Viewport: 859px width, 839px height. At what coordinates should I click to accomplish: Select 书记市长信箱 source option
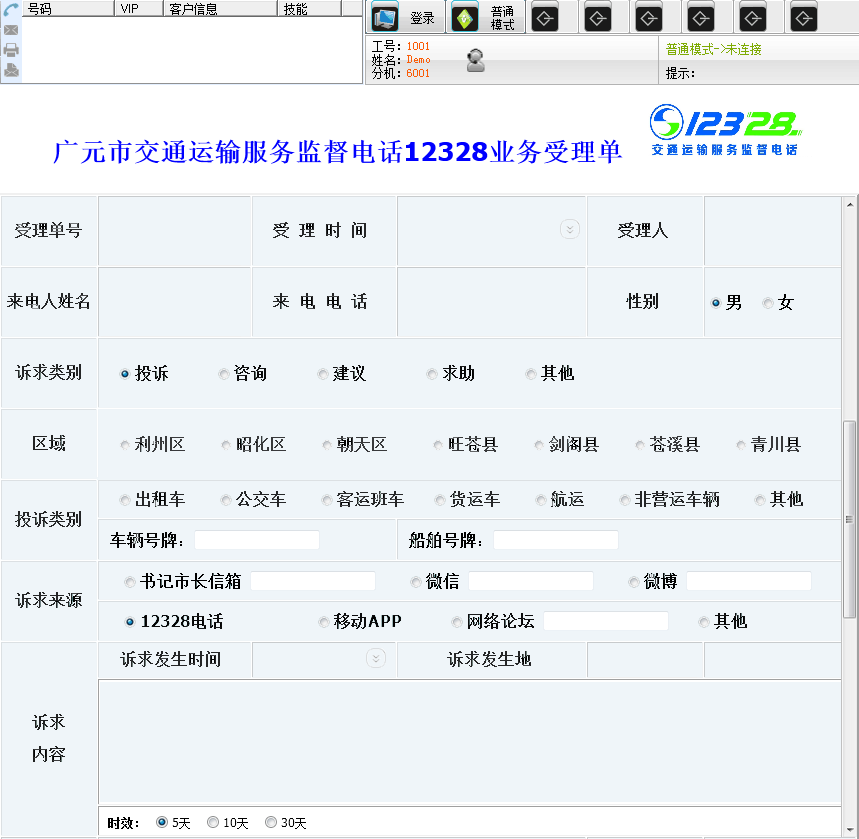pos(129,581)
